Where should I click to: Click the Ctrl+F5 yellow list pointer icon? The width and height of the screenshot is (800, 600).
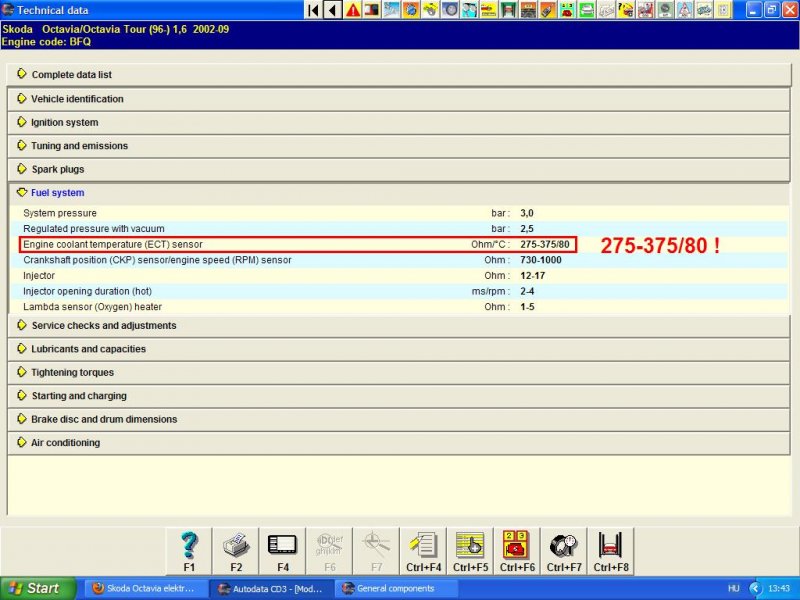pyautogui.click(x=470, y=552)
